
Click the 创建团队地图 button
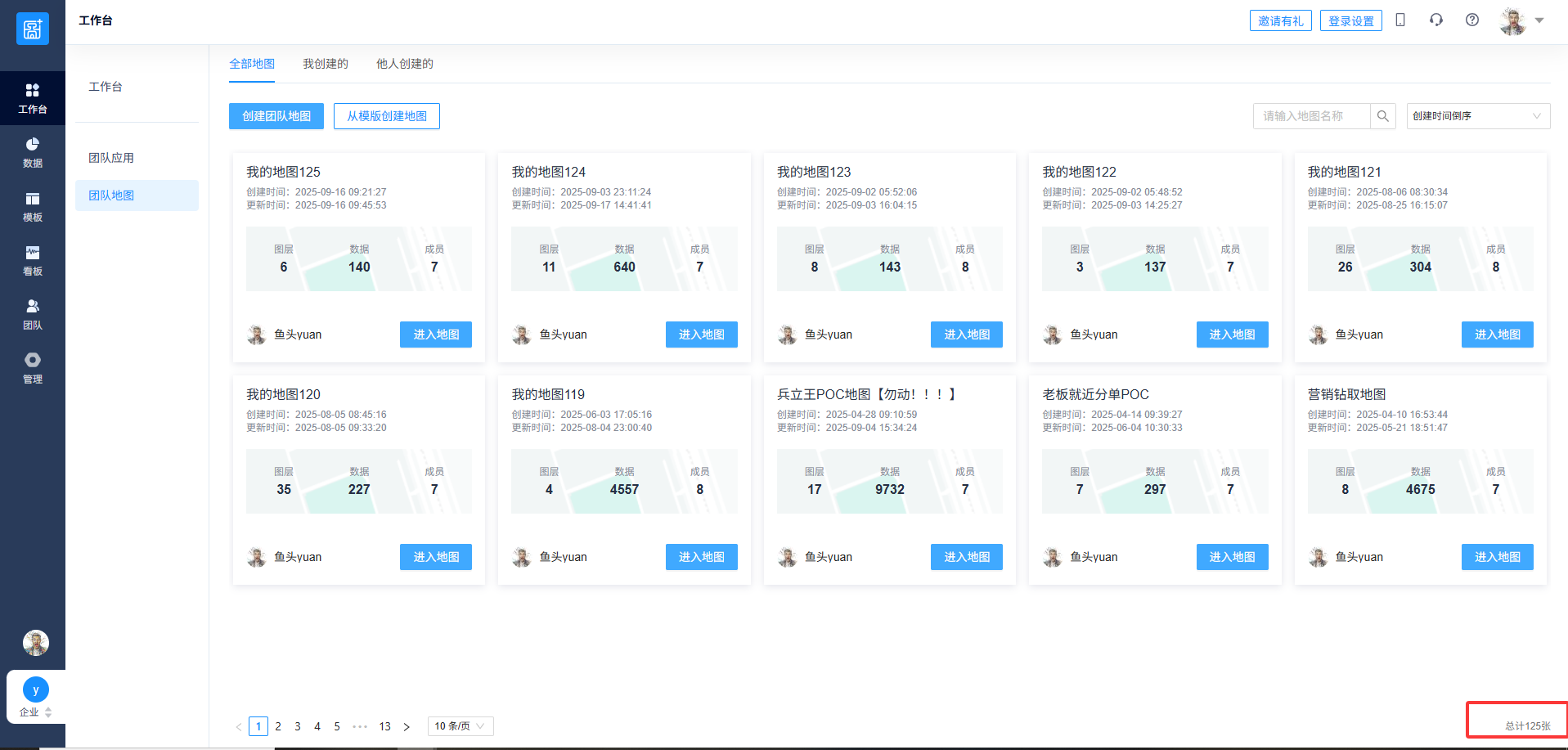click(x=276, y=116)
